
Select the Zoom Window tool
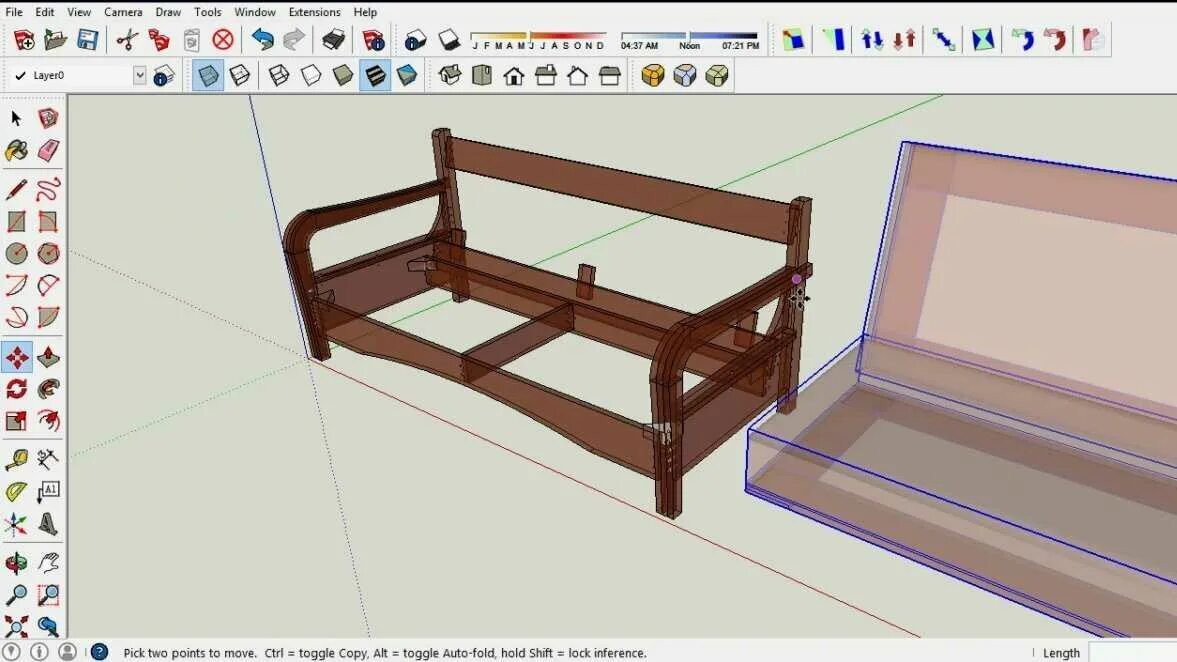(x=48, y=595)
